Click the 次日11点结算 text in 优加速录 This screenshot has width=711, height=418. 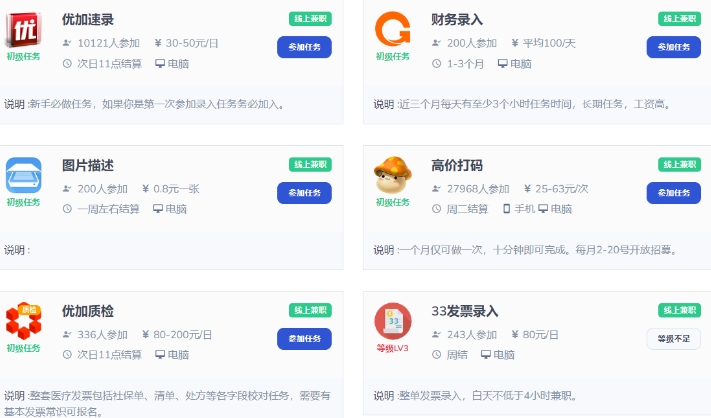pos(109,63)
